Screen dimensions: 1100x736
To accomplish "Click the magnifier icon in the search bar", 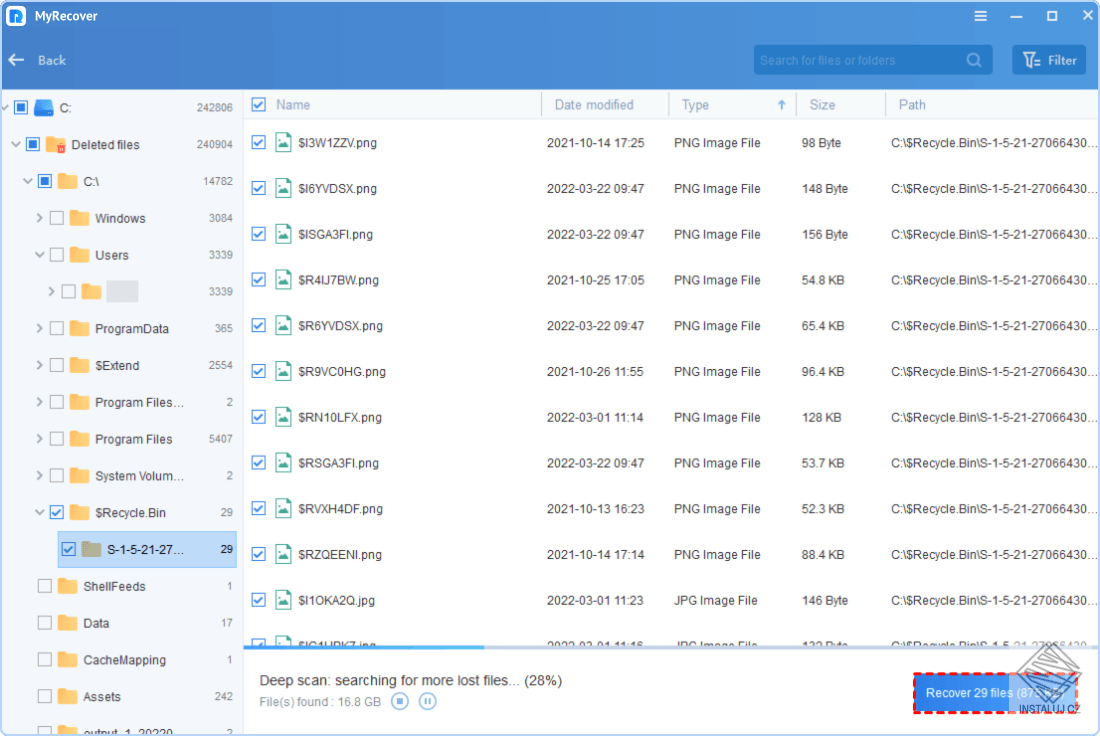I will [973, 59].
